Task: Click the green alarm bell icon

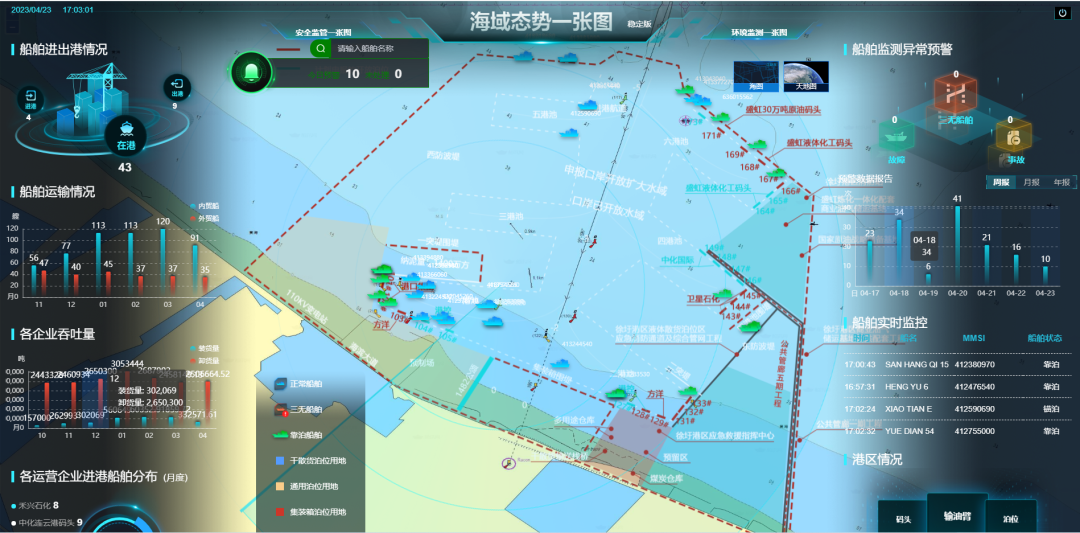Action: click(252, 72)
